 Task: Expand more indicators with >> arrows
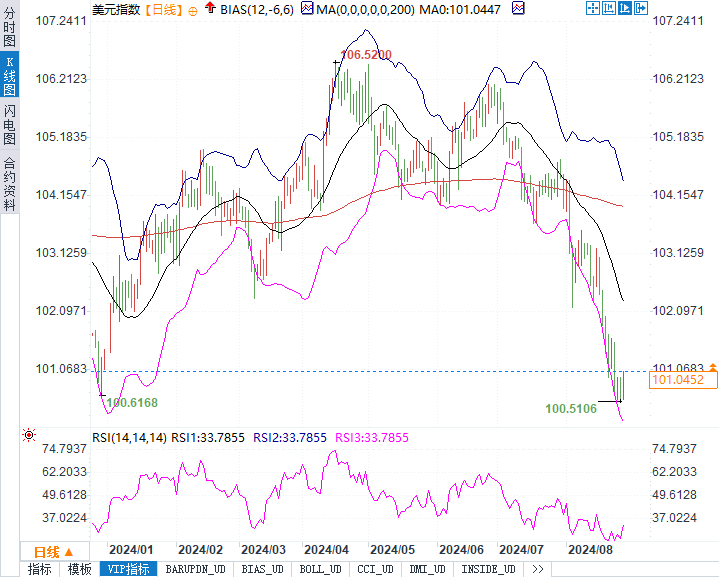point(538,569)
